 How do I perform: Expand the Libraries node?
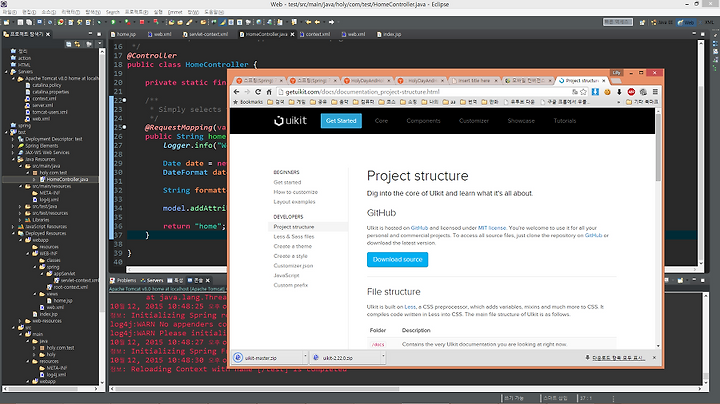coord(20,220)
